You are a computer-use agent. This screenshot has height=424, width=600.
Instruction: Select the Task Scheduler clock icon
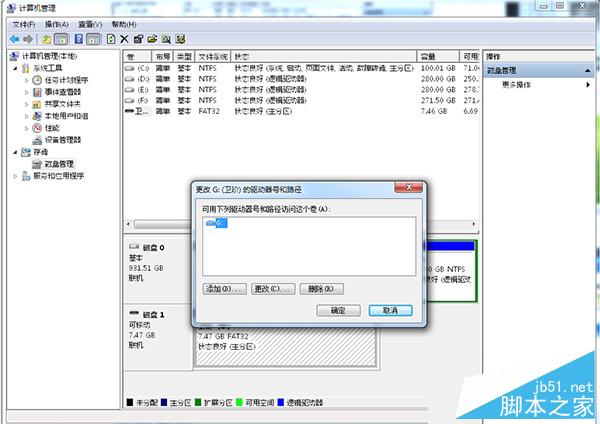tap(37, 80)
